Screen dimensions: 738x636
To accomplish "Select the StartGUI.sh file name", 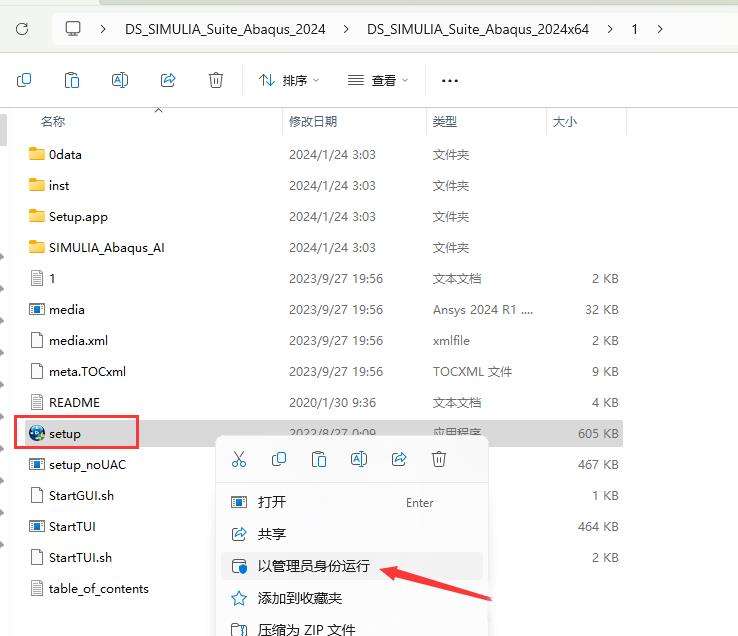I will tap(81, 495).
